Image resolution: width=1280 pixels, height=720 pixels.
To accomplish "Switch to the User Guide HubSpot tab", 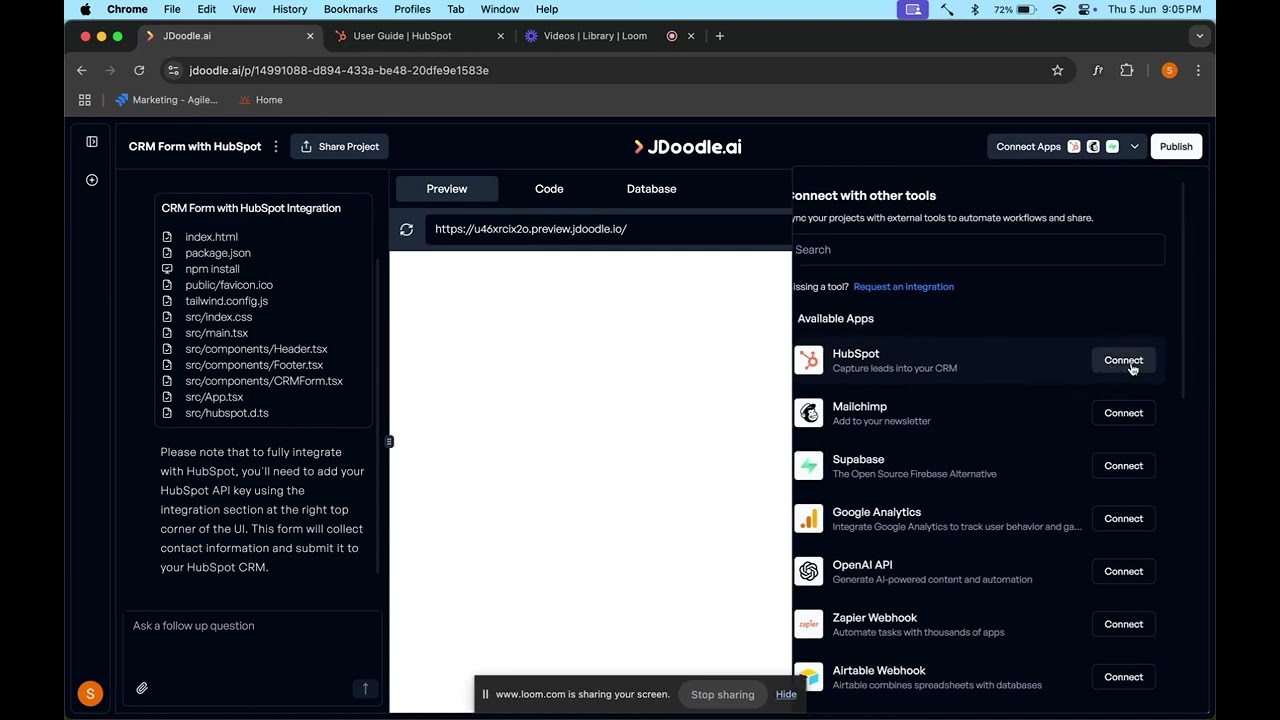I will [416, 36].
